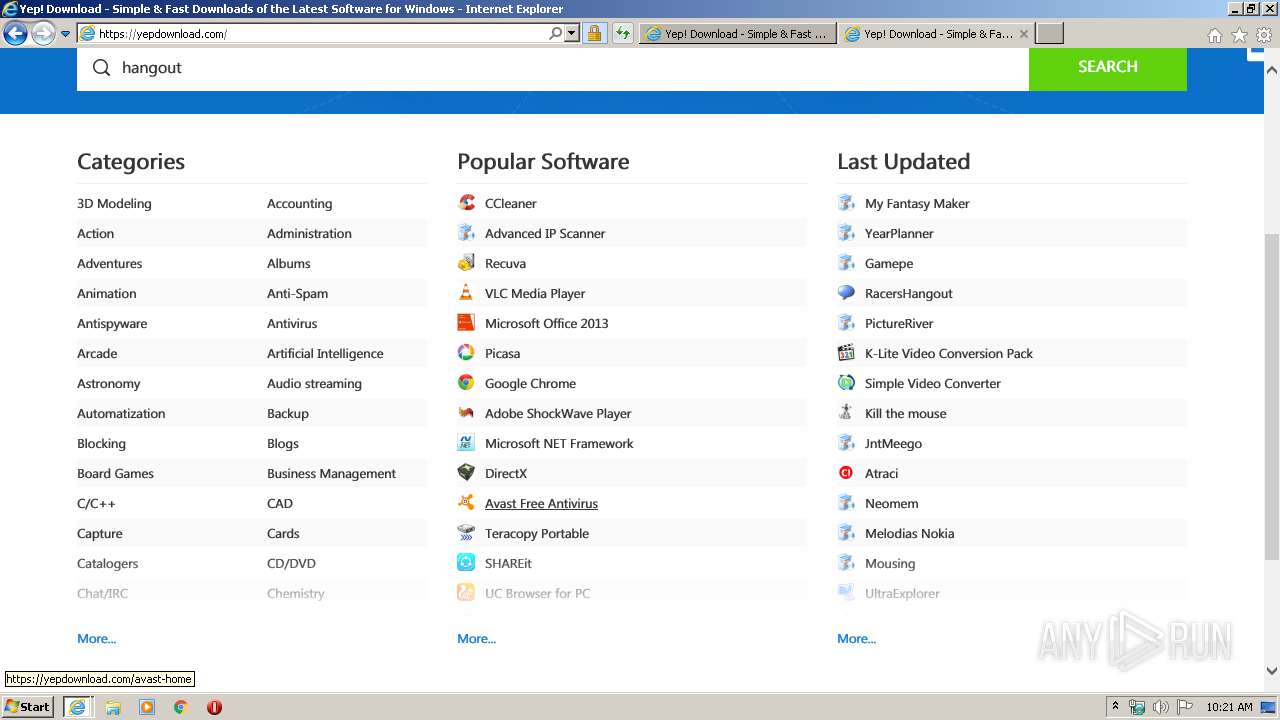
Task: Click the CCleaner icon
Action: click(466, 203)
